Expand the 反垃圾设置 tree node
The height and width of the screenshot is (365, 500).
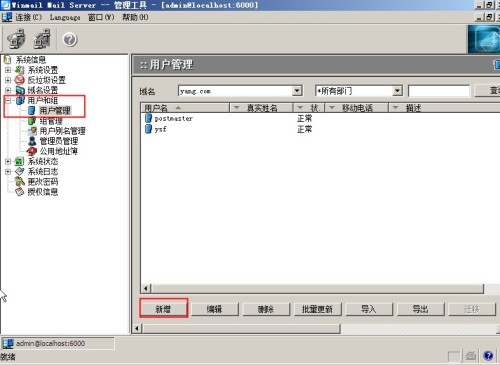click(x=8, y=80)
